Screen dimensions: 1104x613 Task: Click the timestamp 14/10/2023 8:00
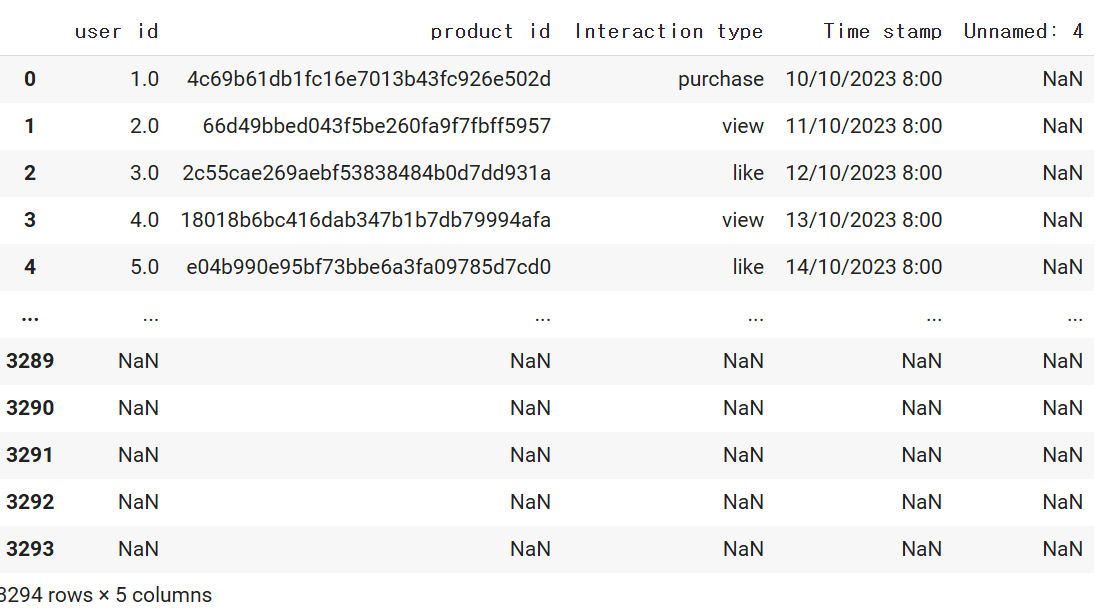tap(863, 267)
